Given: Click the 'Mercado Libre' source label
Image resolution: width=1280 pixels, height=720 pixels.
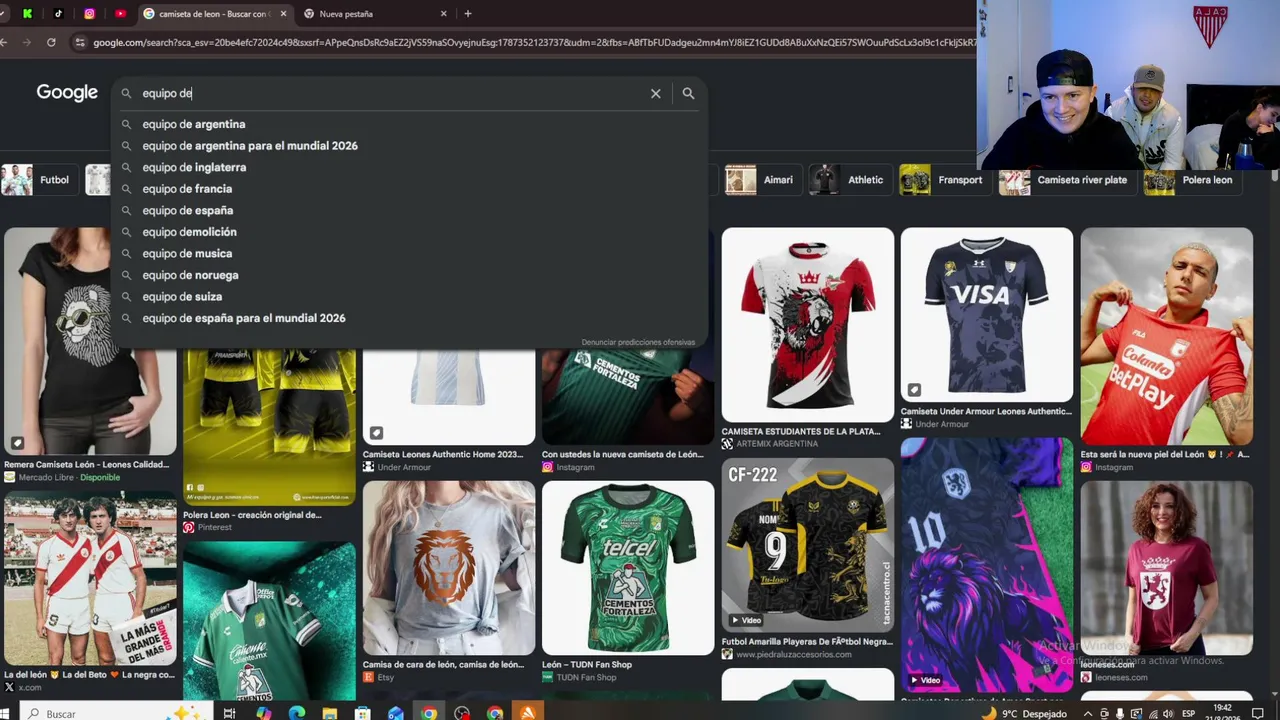Looking at the screenshot, I should [x=46, y=477].
